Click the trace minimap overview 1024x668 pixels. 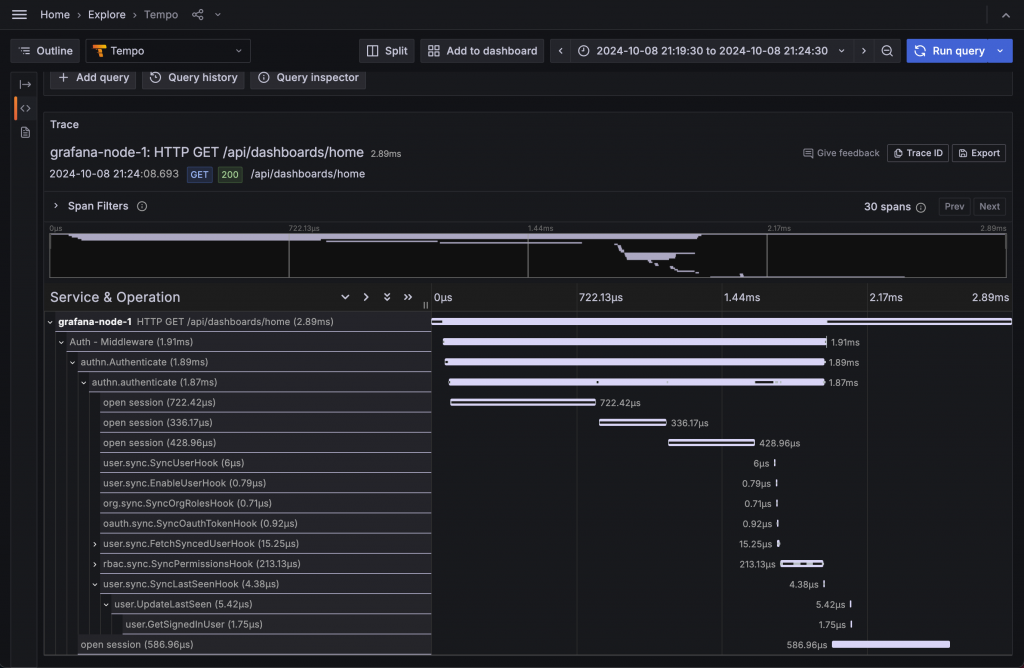pos(528,255)
